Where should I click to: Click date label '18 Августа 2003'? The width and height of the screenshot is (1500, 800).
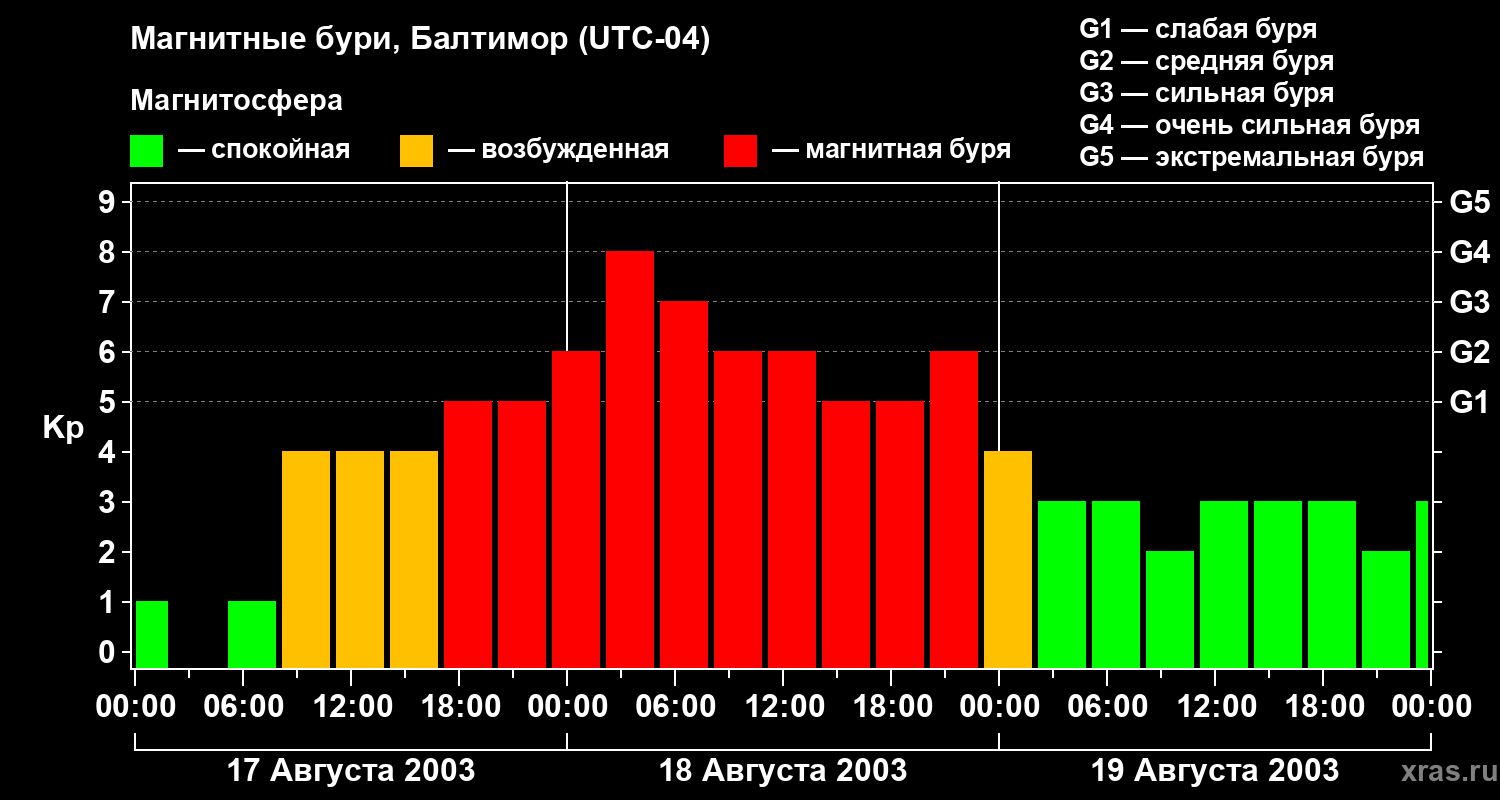[x=783, y=771]
